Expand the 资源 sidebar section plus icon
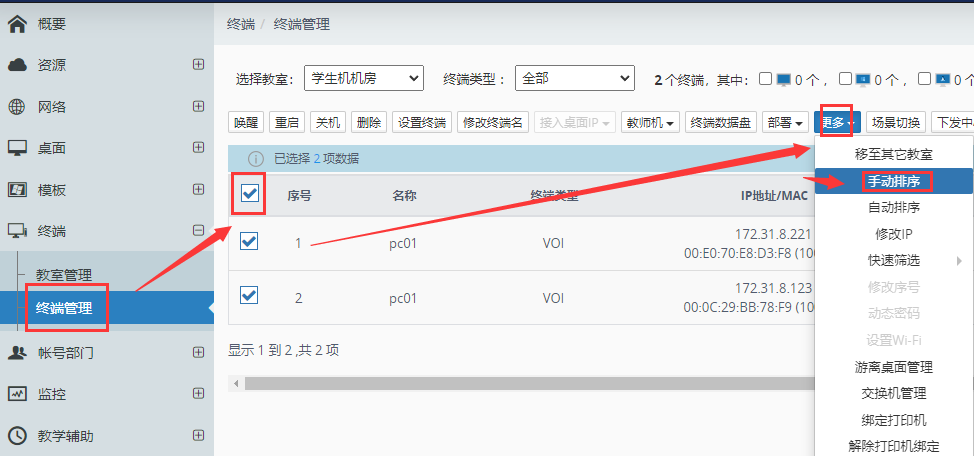This screenshot has width=974, height=456. pyautogui.click(x=198, y=65)
